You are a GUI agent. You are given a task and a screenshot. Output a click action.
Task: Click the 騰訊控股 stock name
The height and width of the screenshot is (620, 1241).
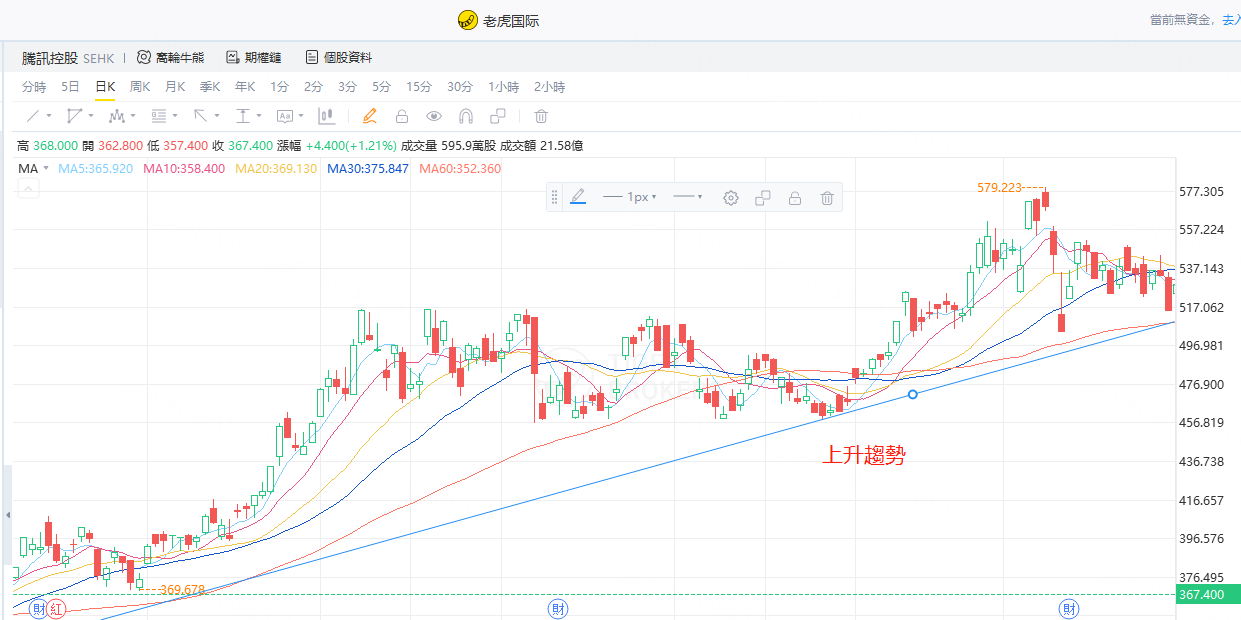coord(50,58)
